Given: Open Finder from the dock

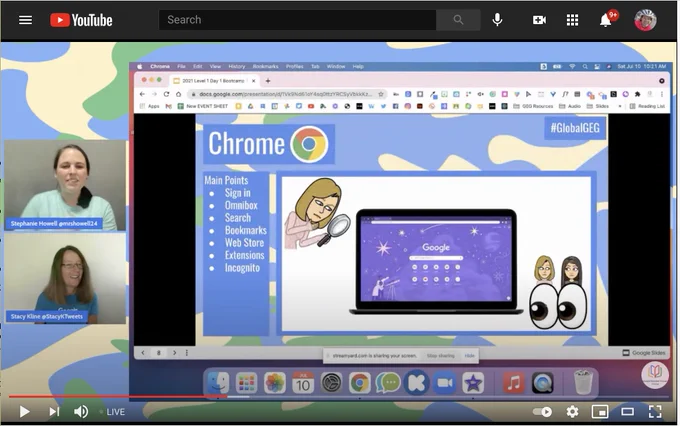Looking at the screenshot, I should pos(218,383).
